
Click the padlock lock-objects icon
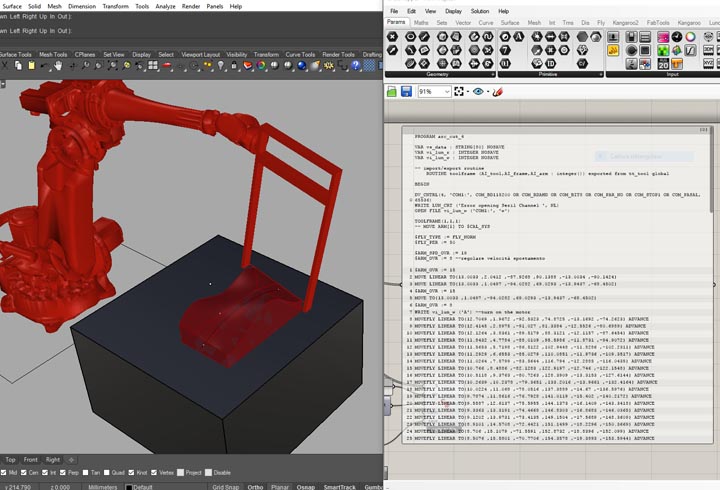(234, 66)
